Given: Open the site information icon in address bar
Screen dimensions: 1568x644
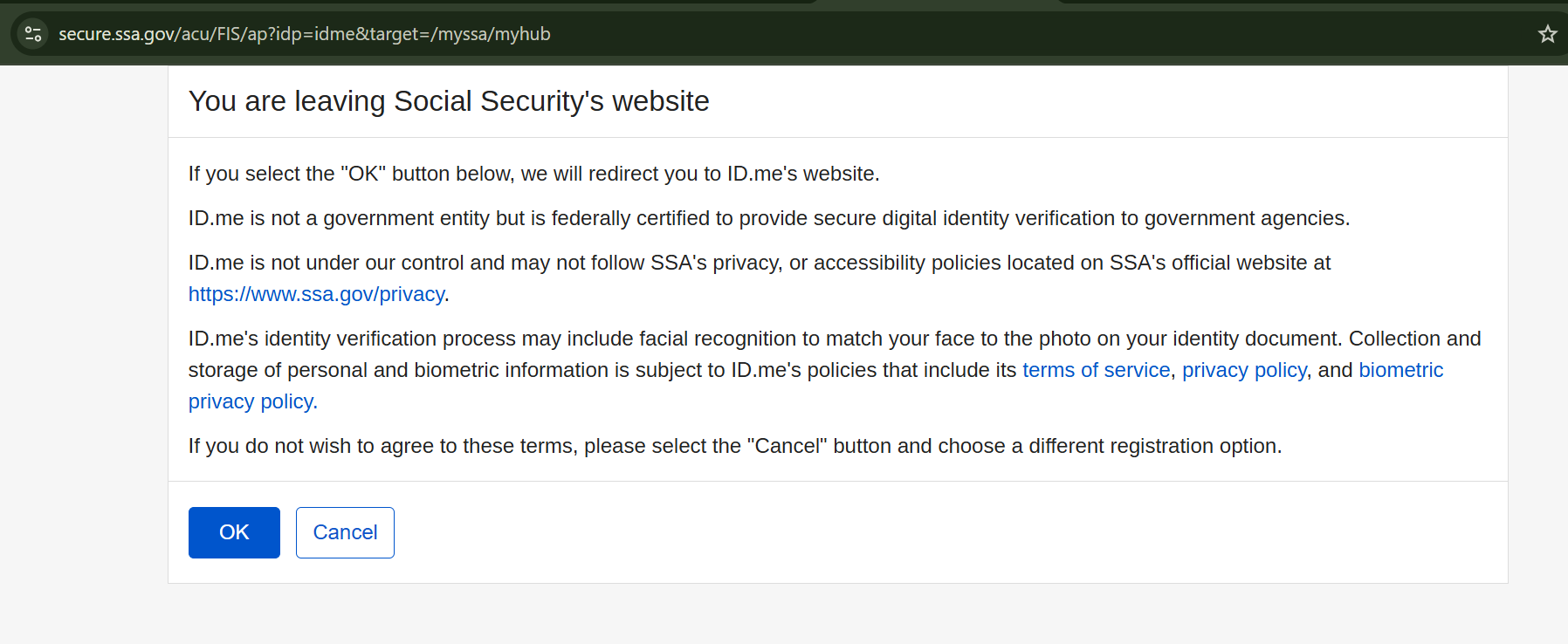Looking at the screenshot, I should pos(33,34).
